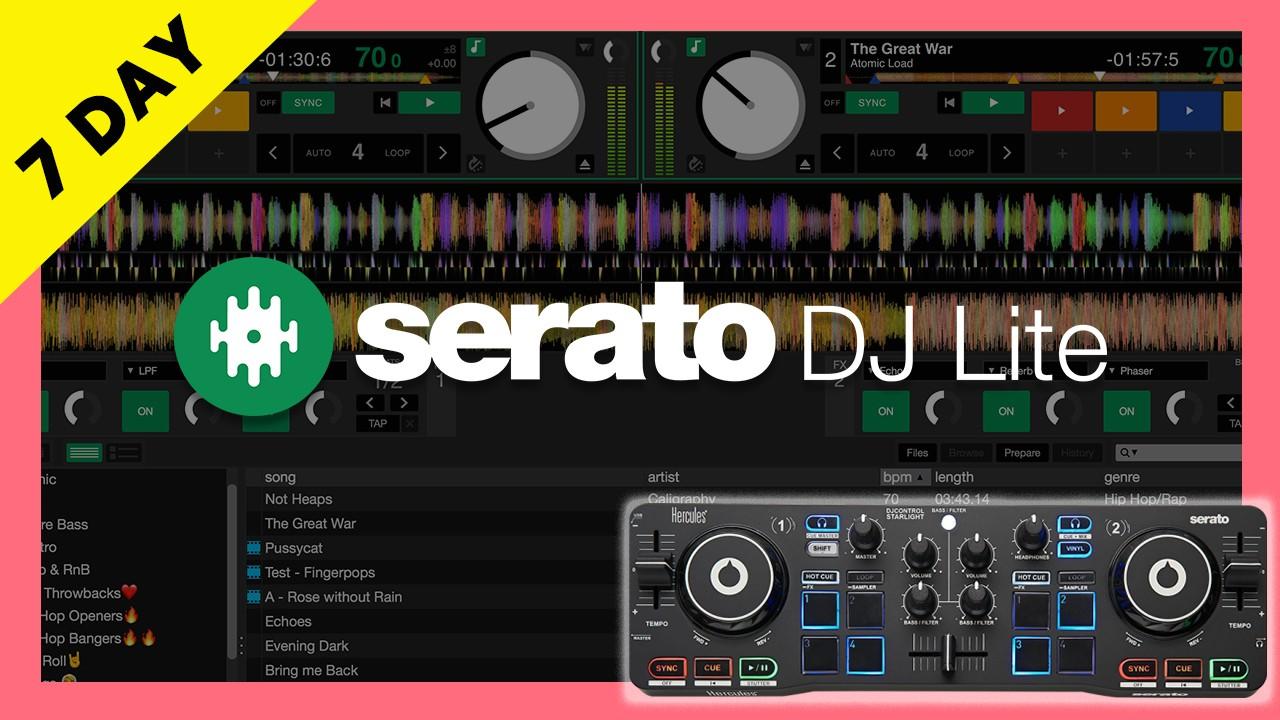Enable SYNC on deck 2
Viewport: 1280px width, 720px height.
coord(872,102)
